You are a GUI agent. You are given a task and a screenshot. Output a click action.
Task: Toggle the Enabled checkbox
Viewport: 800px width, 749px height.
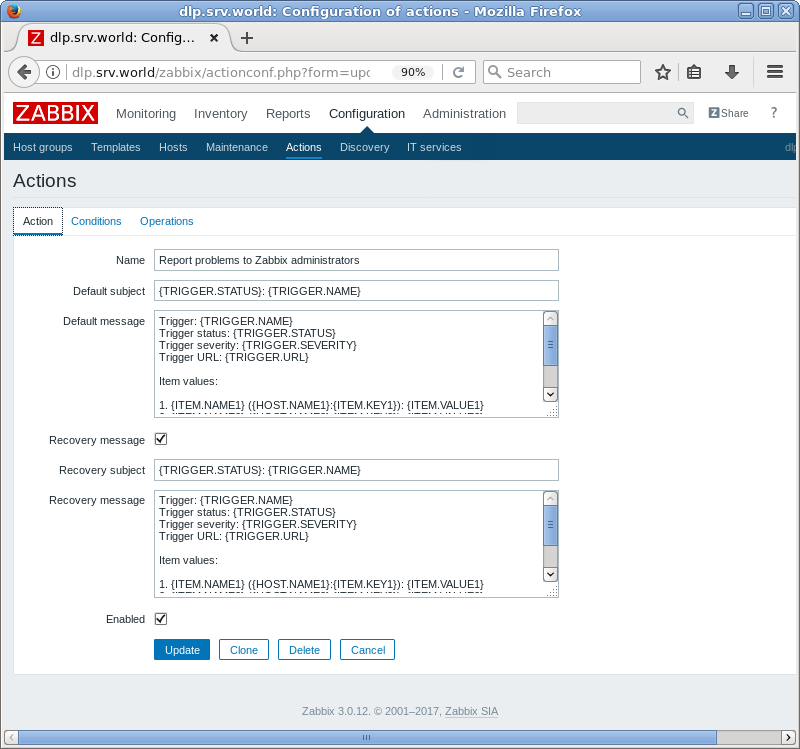point(161,619)
